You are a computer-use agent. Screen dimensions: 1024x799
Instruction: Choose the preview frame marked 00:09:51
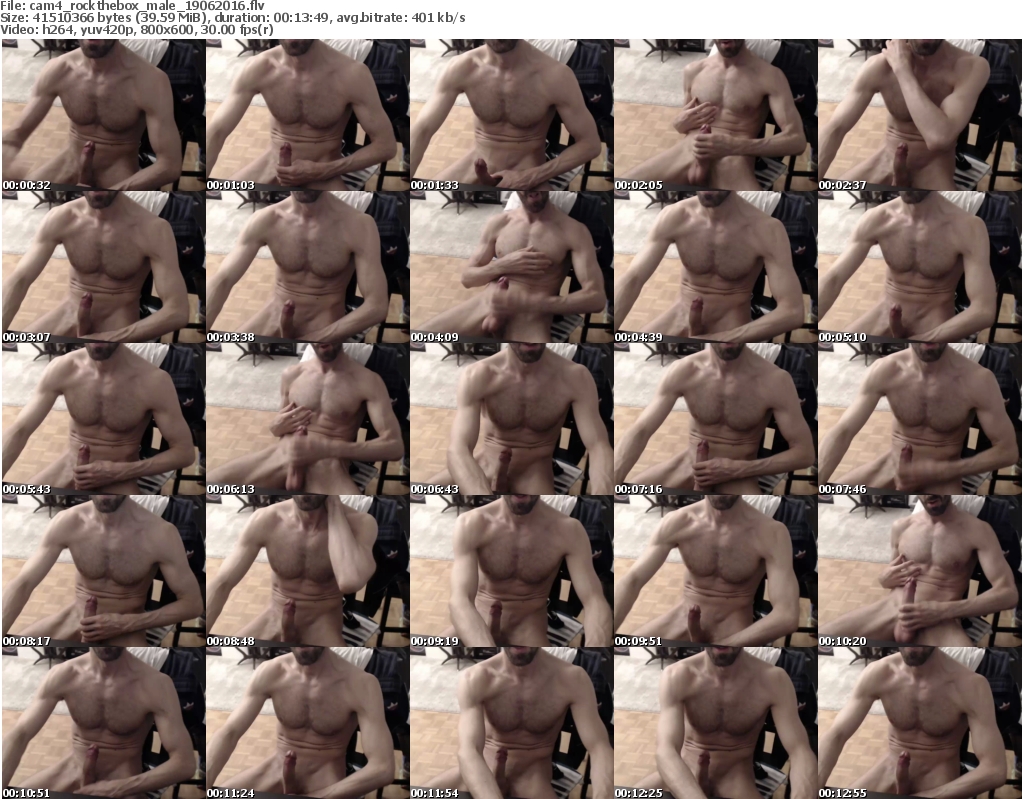(x=716, y=571)
